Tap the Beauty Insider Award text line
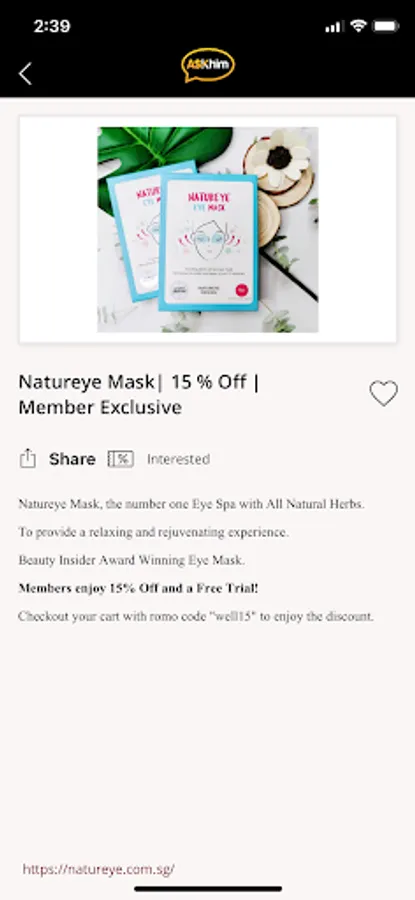The height and width of the screenshot is (900, 415). click(131, 560)
